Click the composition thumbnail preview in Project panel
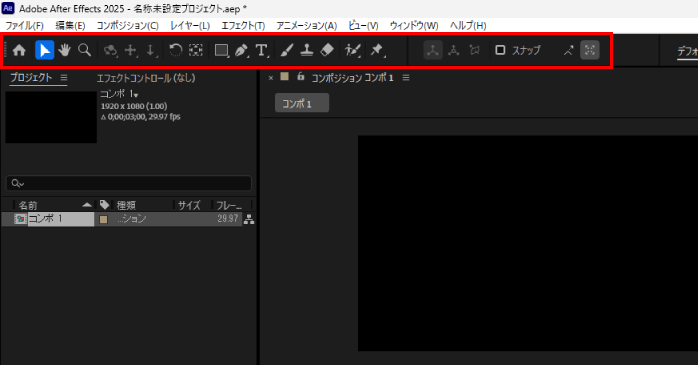The height and width of the screenshot is (365, 698). tap(51, 118)
